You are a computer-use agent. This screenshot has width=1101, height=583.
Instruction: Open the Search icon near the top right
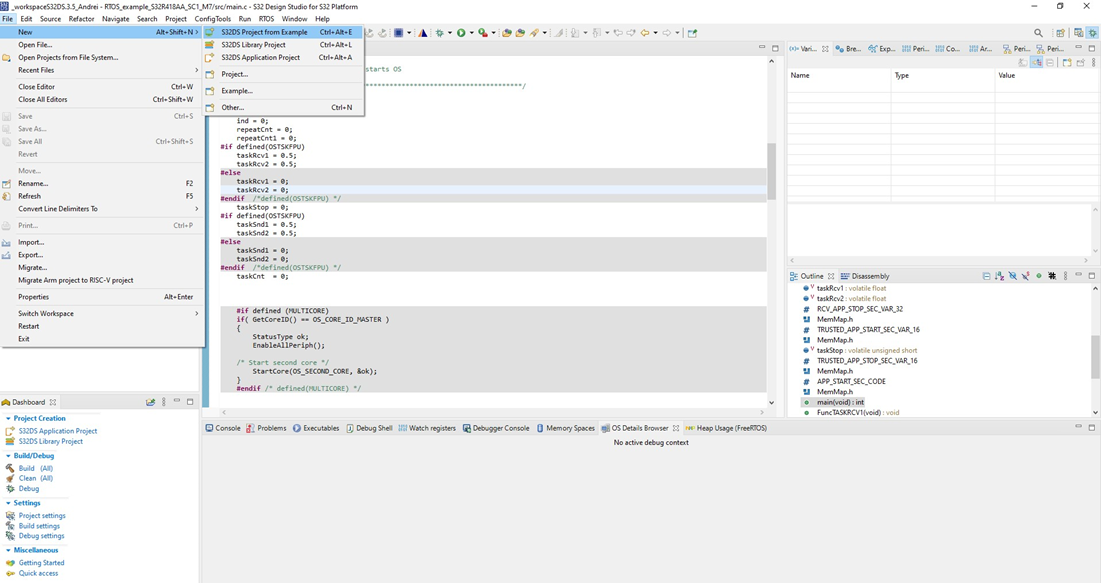[x=1037, y=32]
